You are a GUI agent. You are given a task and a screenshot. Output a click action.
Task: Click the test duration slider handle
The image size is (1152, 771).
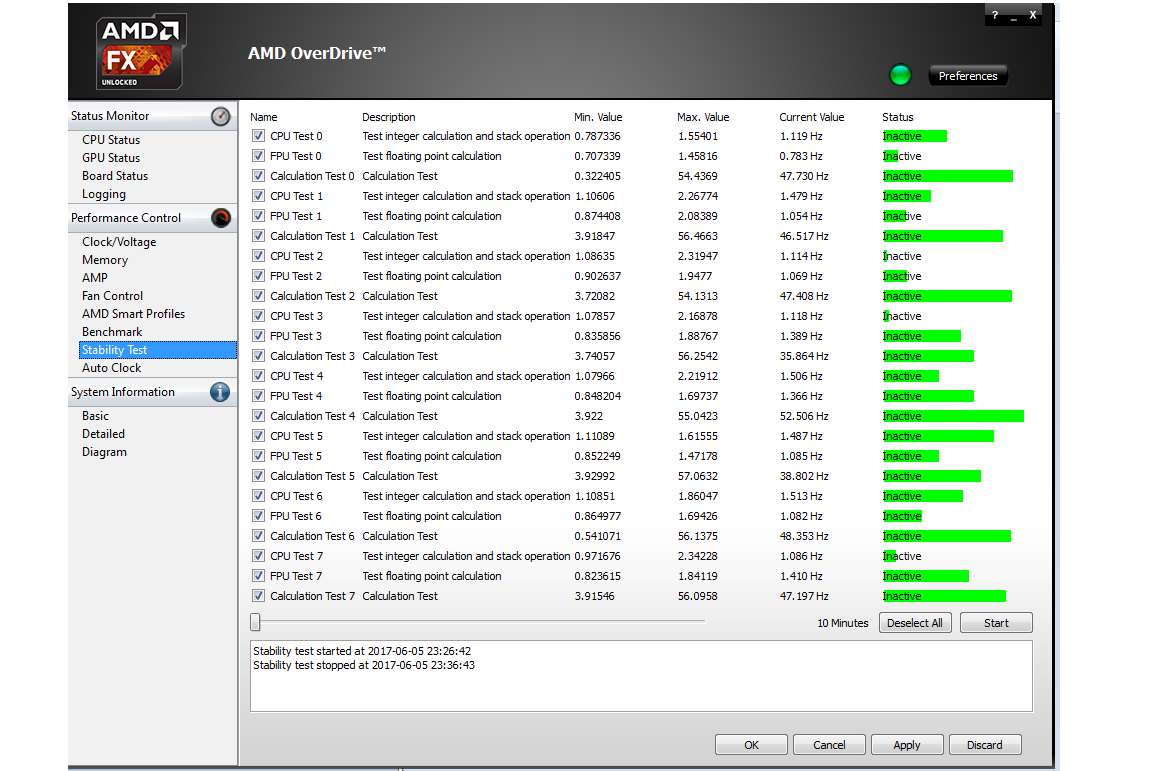pyautogui.click(x=256, y=622)
